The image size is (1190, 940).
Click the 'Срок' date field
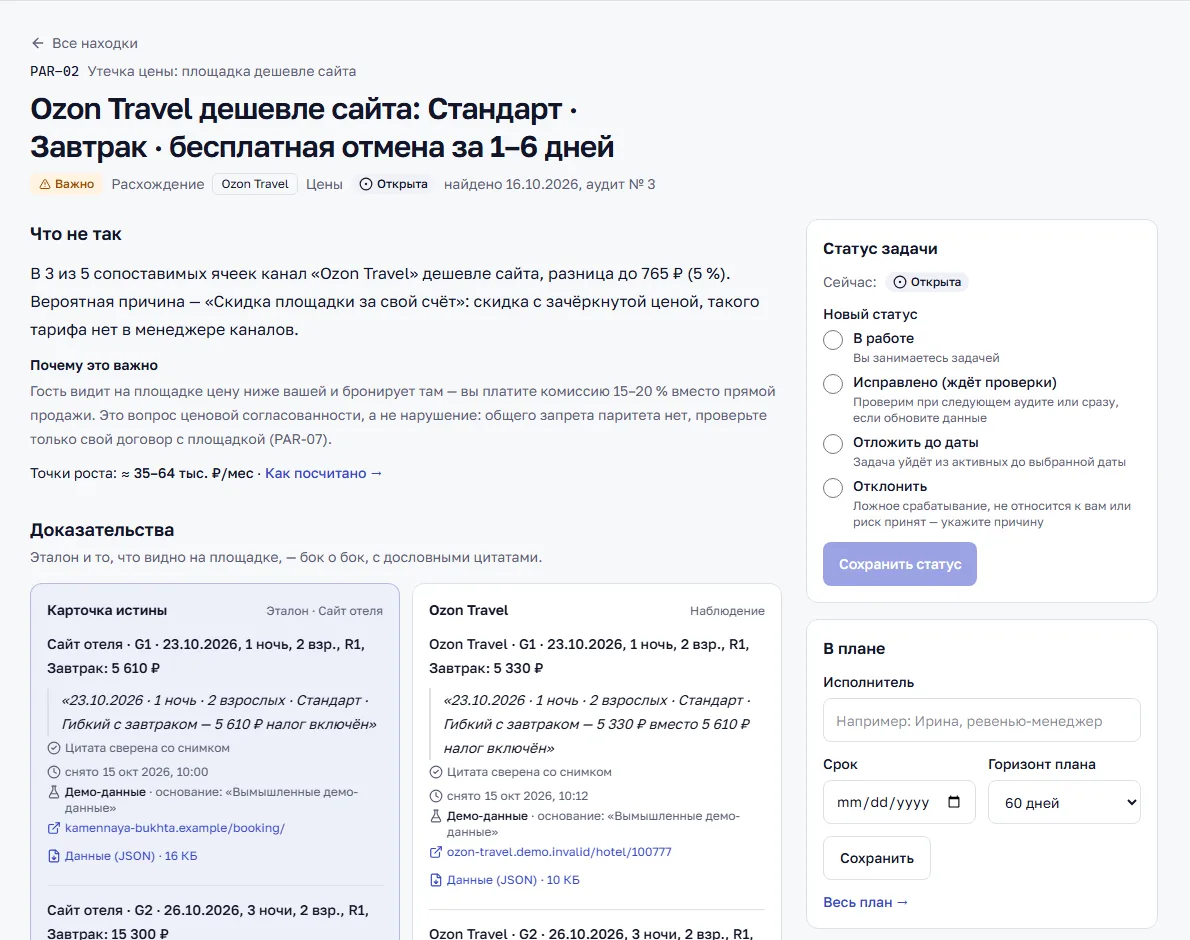(x=899, y=802)
